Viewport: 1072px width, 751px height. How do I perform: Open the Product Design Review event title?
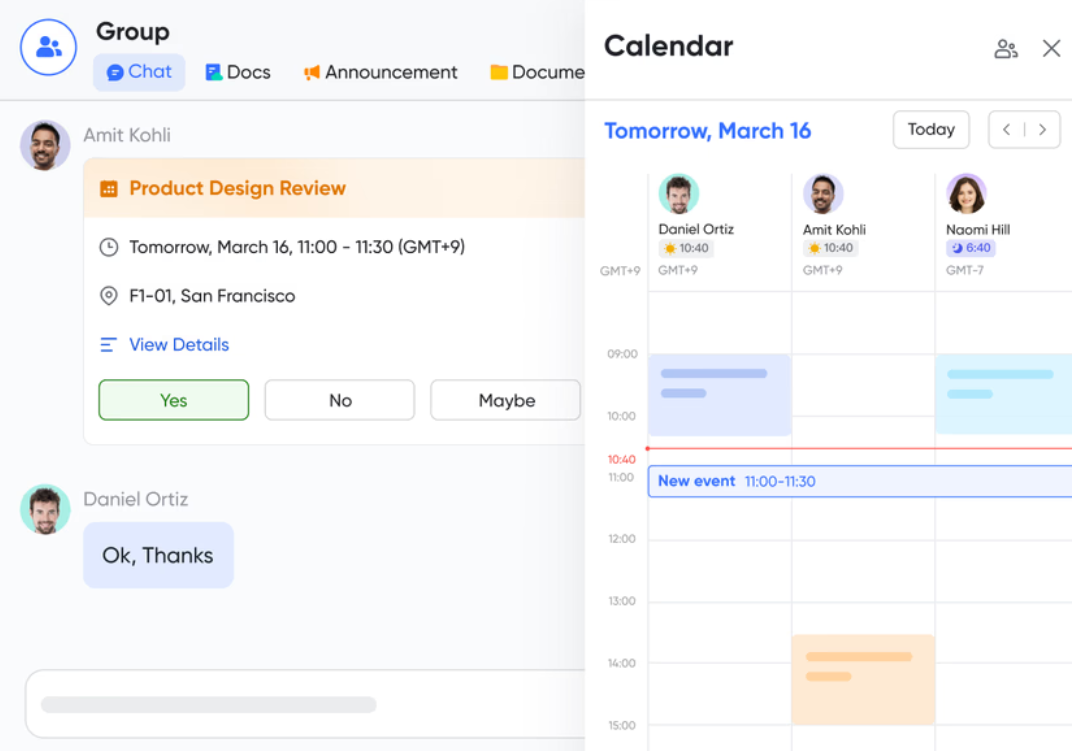pyautogui.click(x=237, y=188)
